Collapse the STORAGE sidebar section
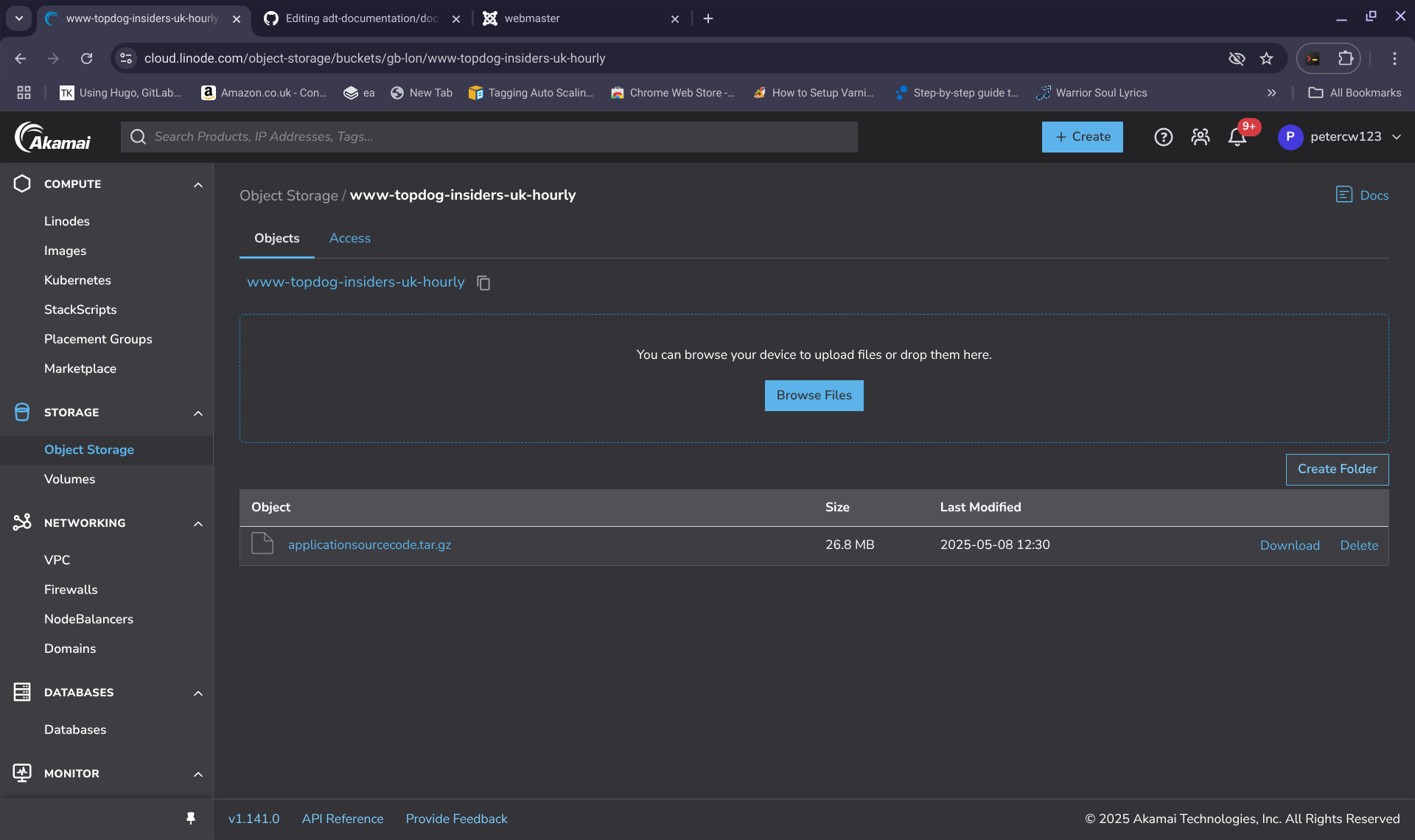The width and height of the screenshot is (1415, 840). coord(198,413)
